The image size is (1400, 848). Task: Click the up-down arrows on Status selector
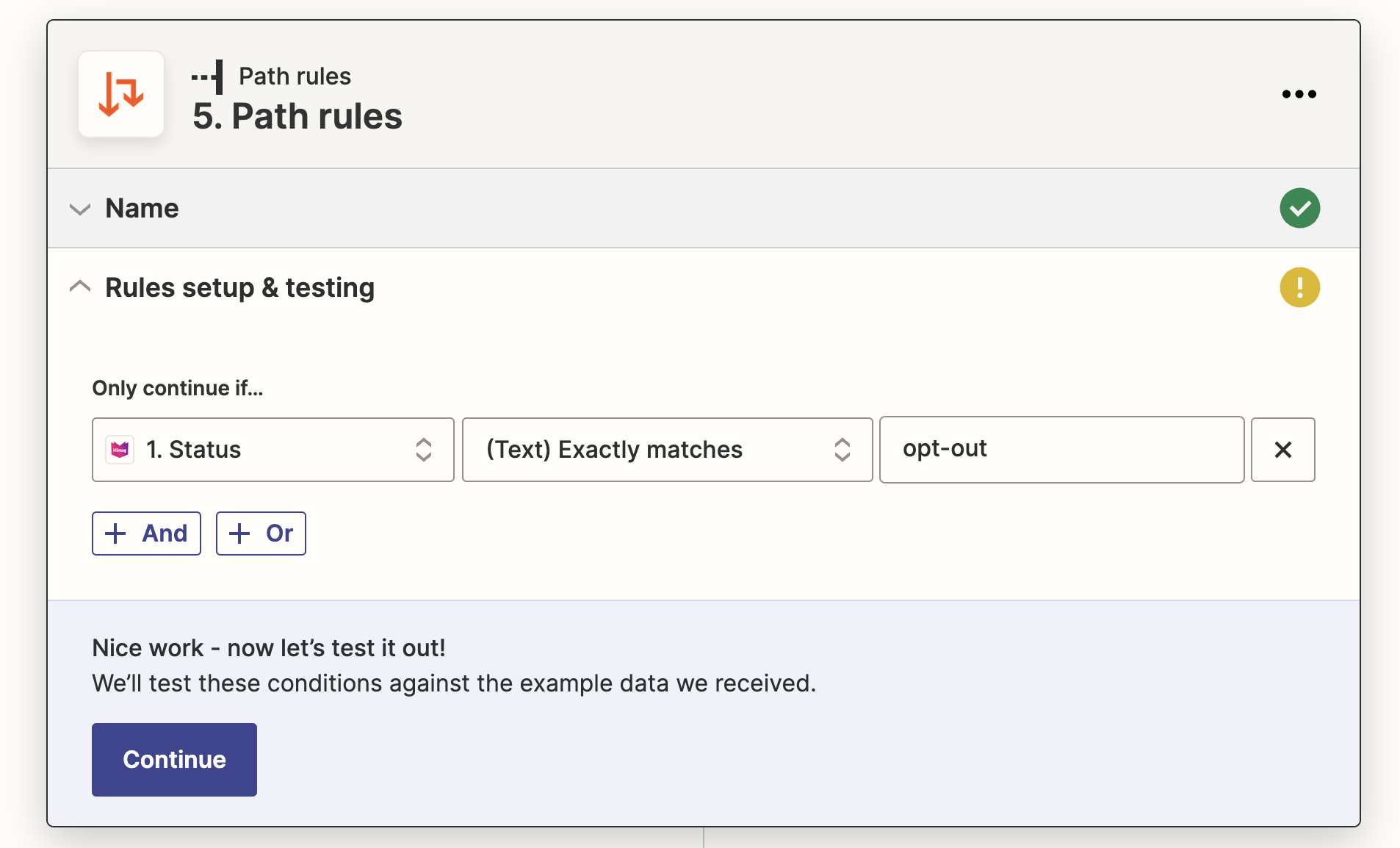(x=424, y=450)
